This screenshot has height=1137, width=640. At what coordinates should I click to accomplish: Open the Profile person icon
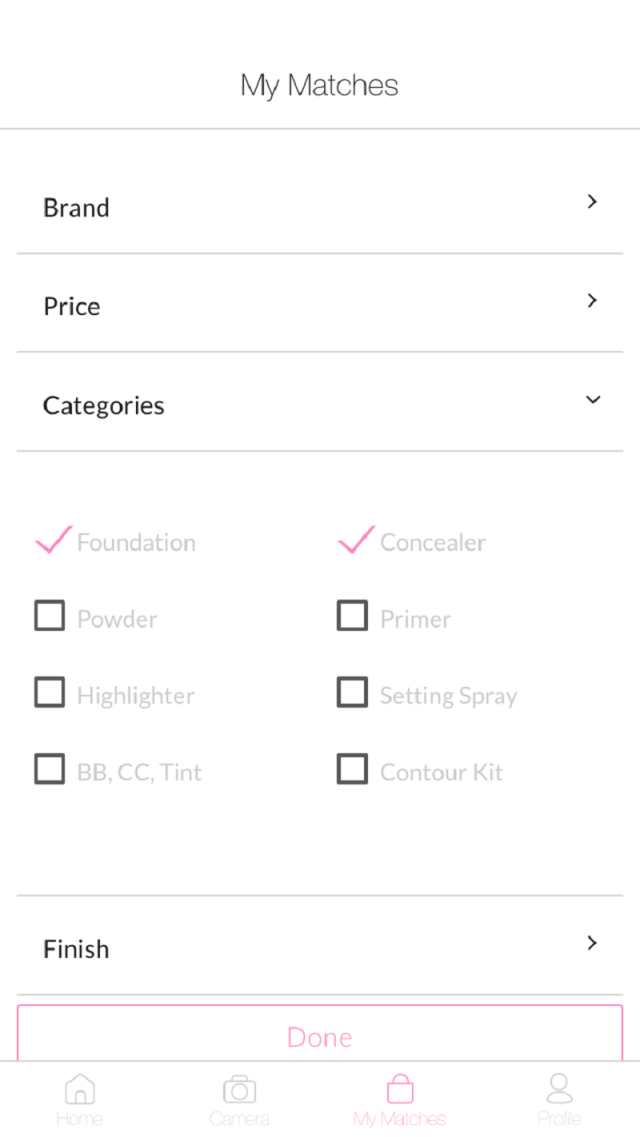coord(559,1088)
